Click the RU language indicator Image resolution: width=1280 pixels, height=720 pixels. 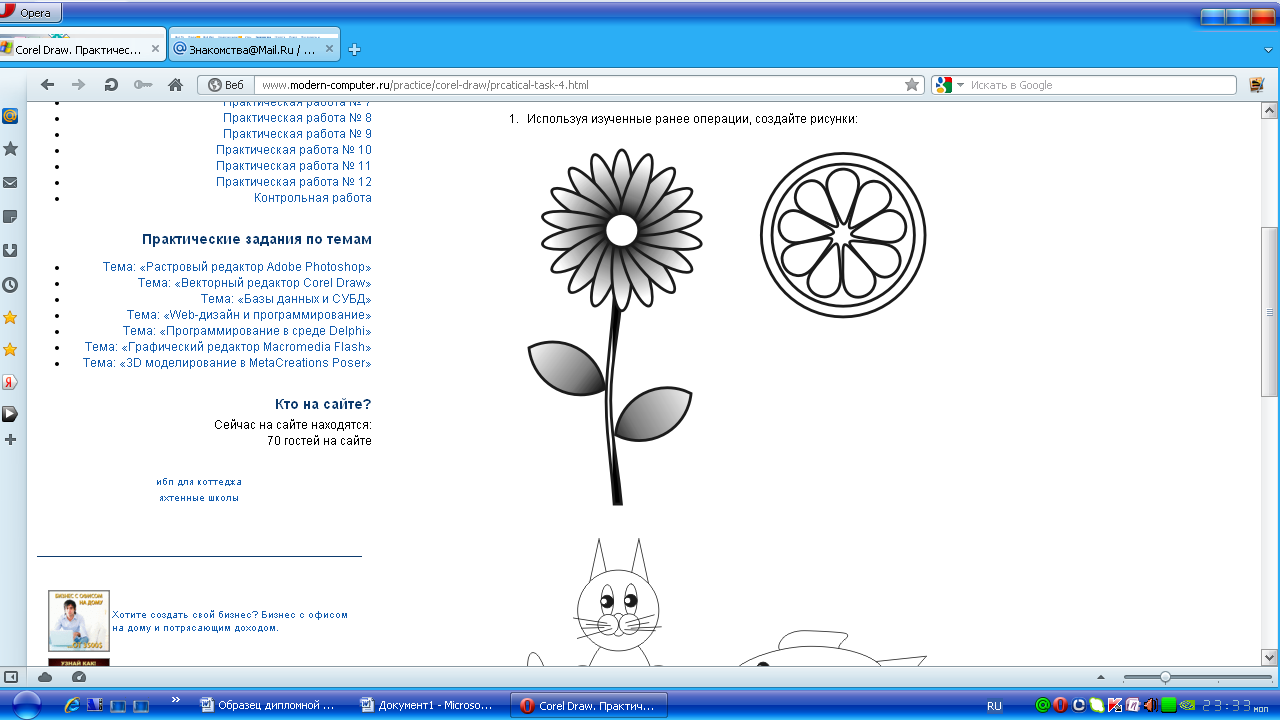point(994,706)
